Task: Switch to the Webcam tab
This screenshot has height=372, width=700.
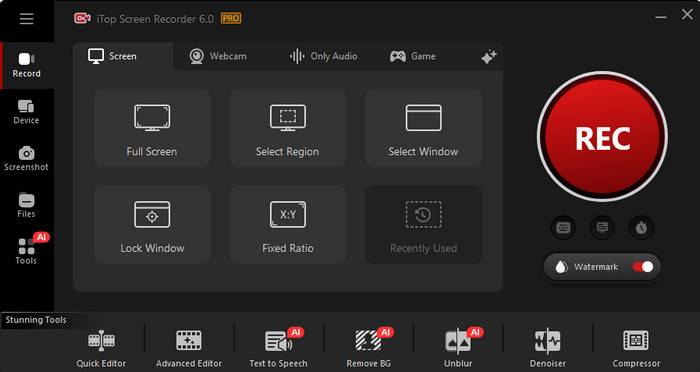Action: [x=218, y=56]
